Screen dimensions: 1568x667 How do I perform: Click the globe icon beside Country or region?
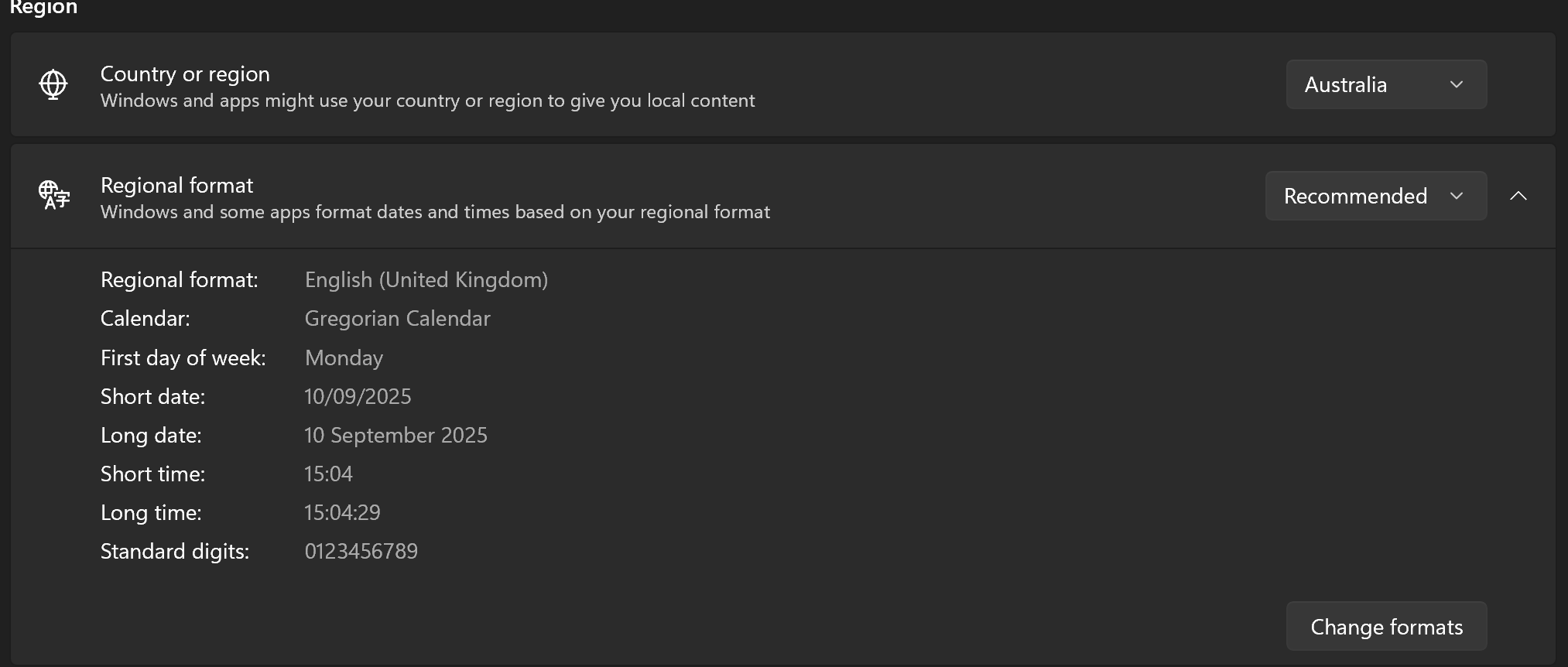pos(53,84)
